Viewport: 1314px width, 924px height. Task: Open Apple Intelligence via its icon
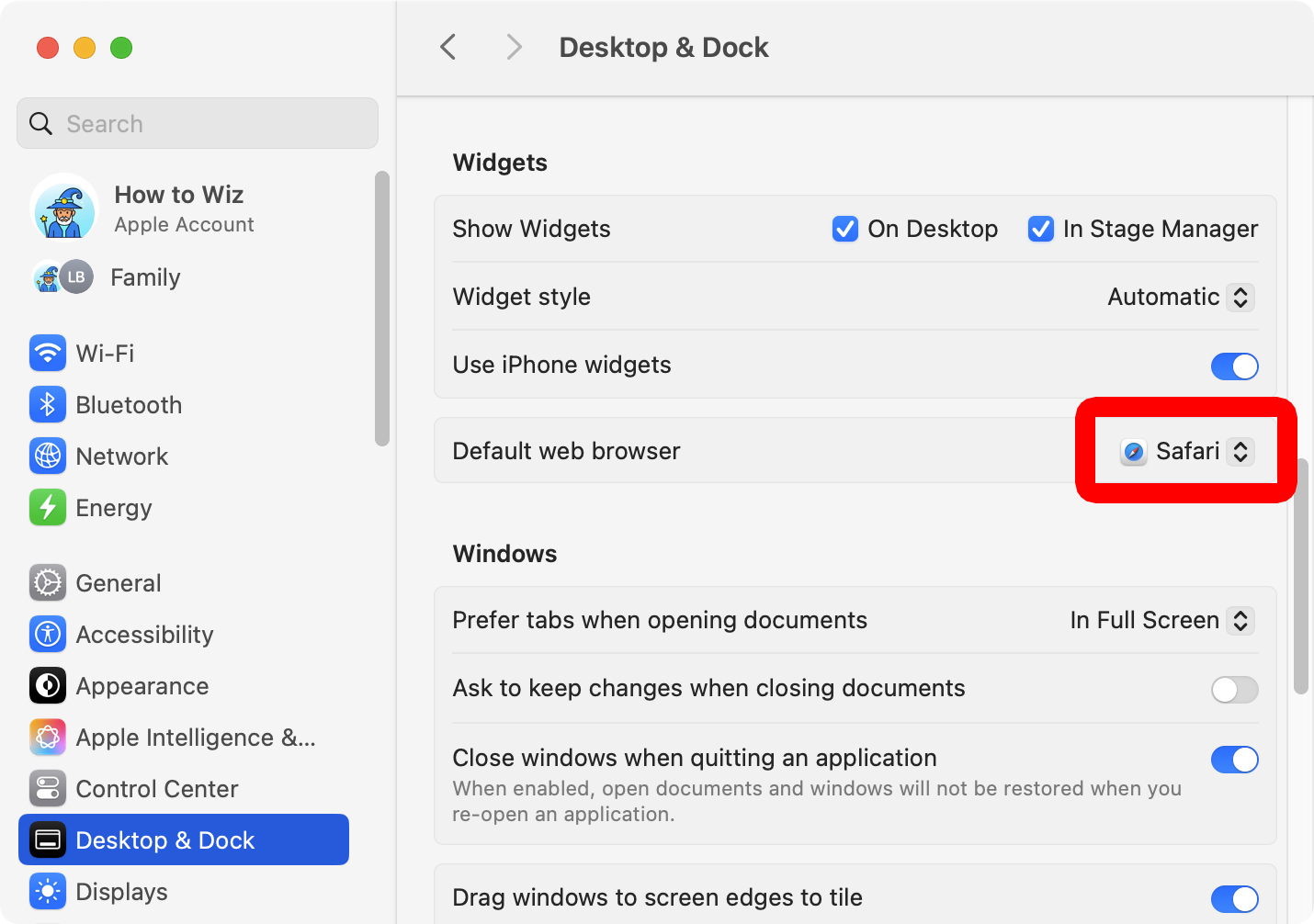pyautogui.click(x=48, y=737)
